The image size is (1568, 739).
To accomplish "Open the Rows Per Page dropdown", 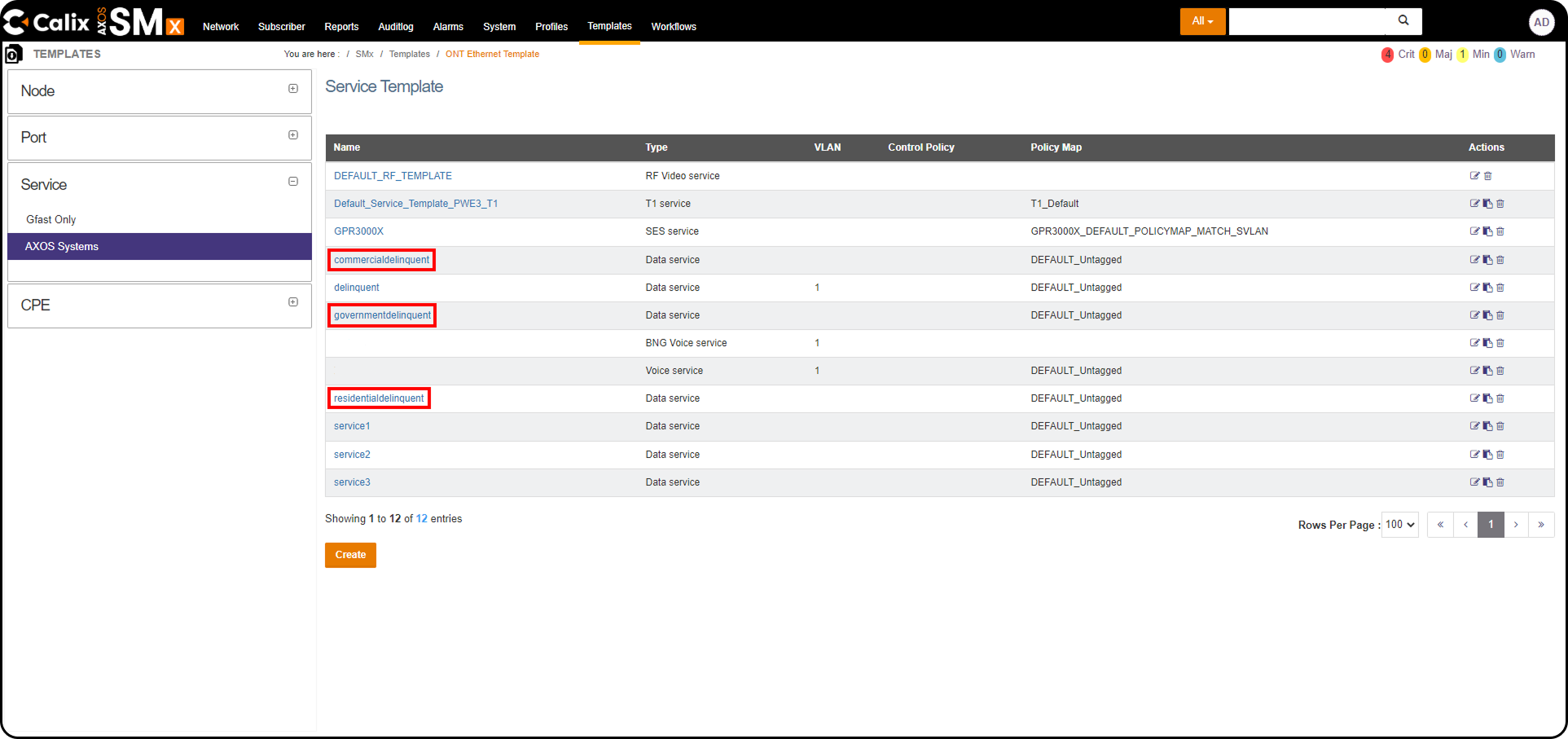I will [1400, 525].
